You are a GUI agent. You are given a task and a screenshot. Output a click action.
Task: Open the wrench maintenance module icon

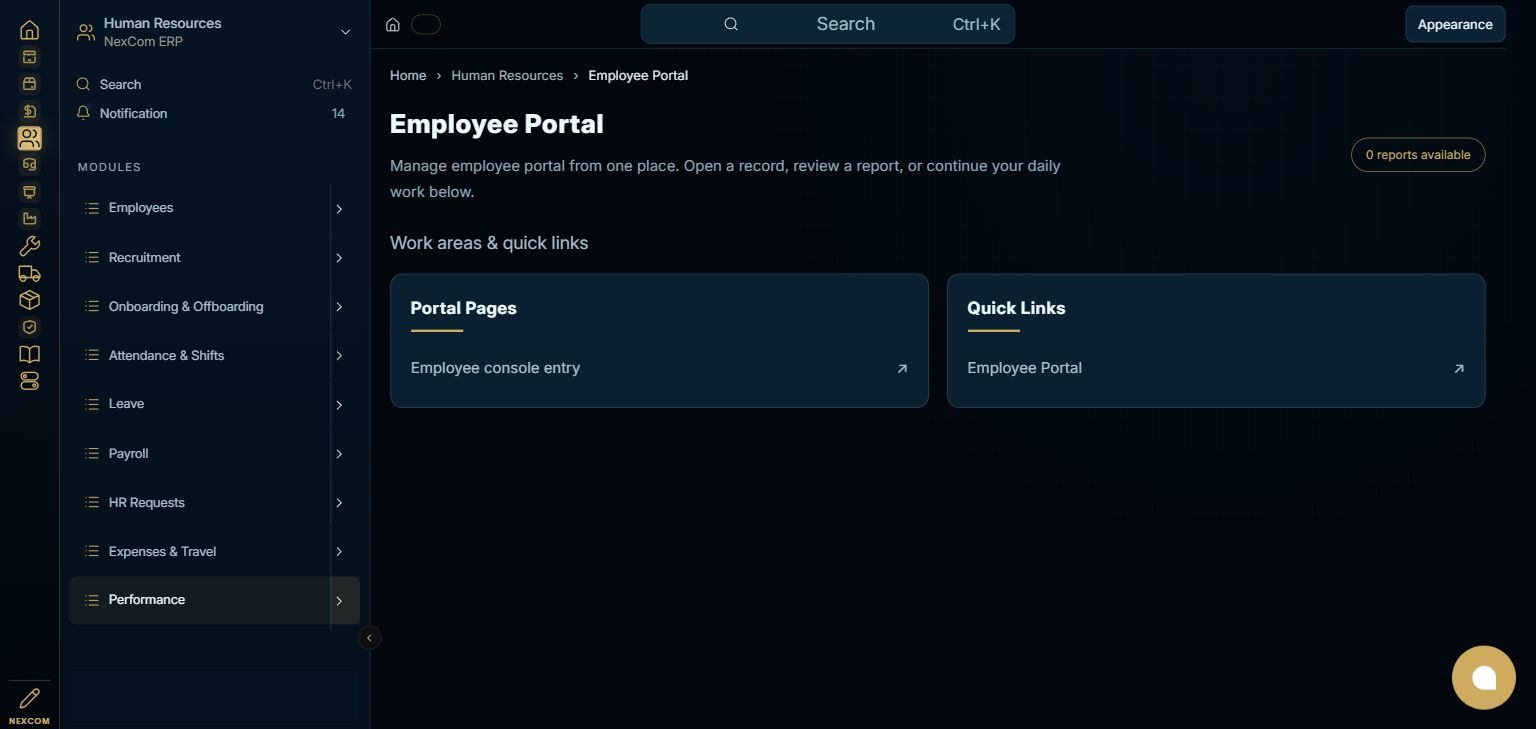29,246
